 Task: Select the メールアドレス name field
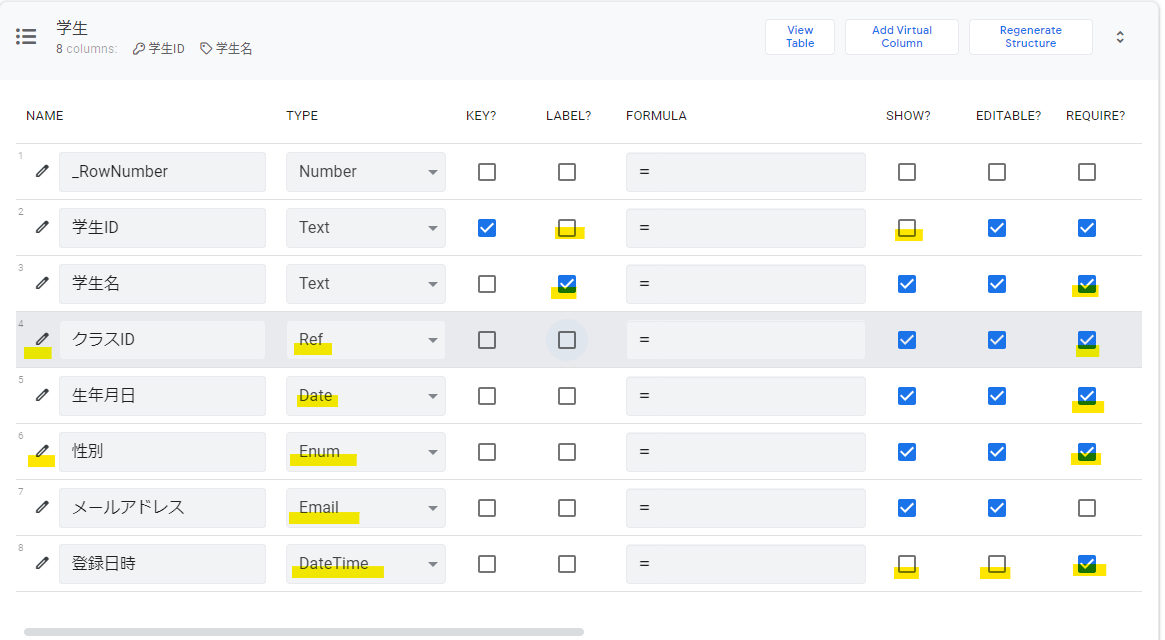[162, 508]
